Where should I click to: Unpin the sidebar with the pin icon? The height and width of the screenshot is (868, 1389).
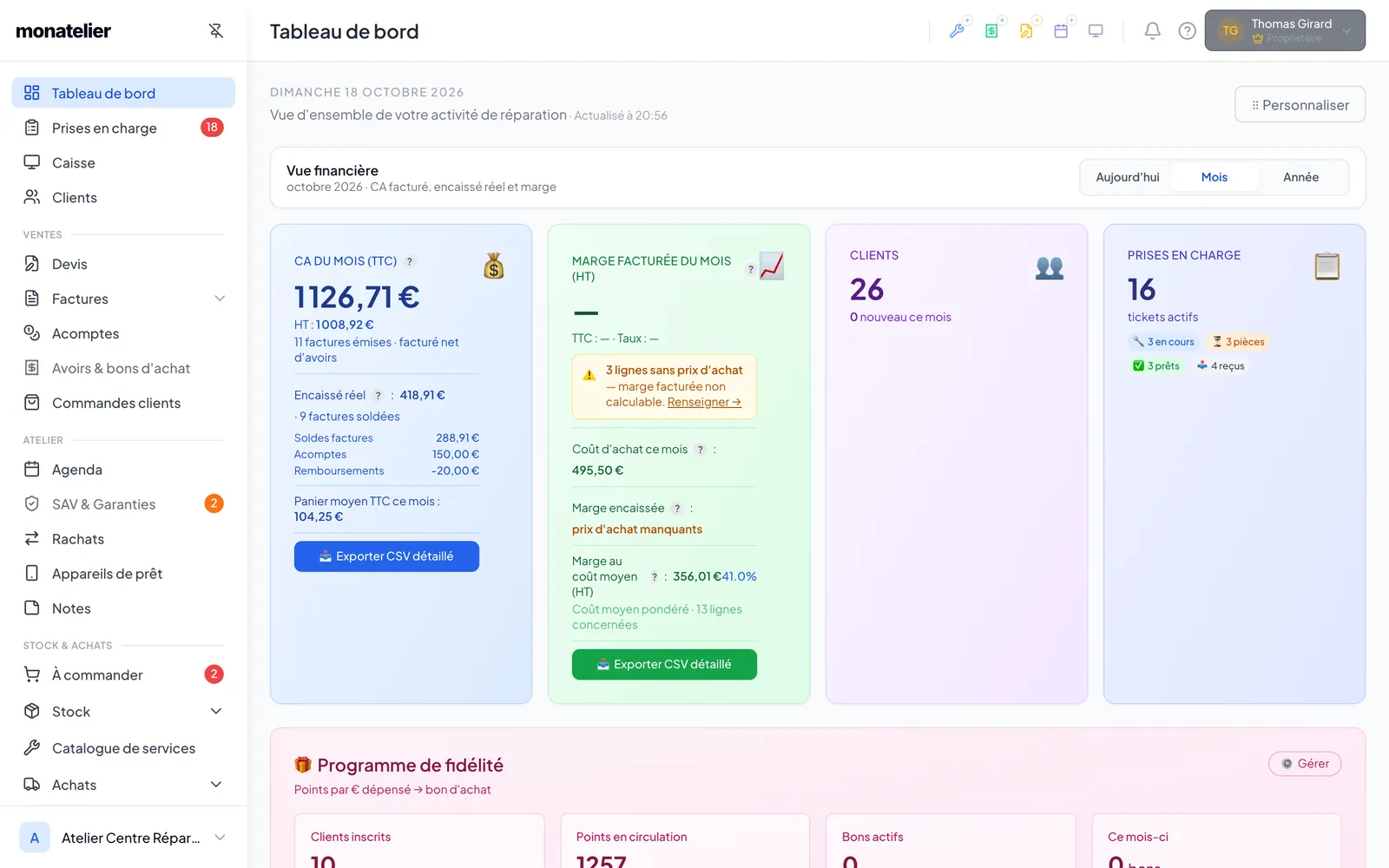coord(216,31)
